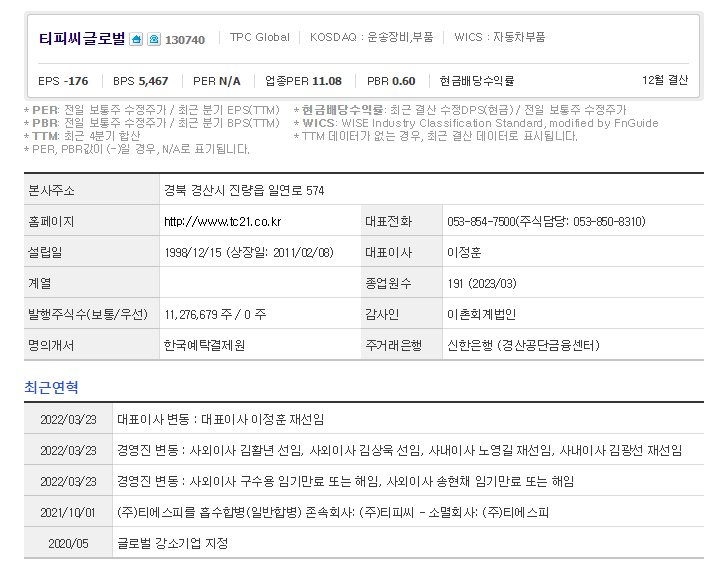718x568 pixels.
Task: Click EPS value -176
Action: [76, 81]
